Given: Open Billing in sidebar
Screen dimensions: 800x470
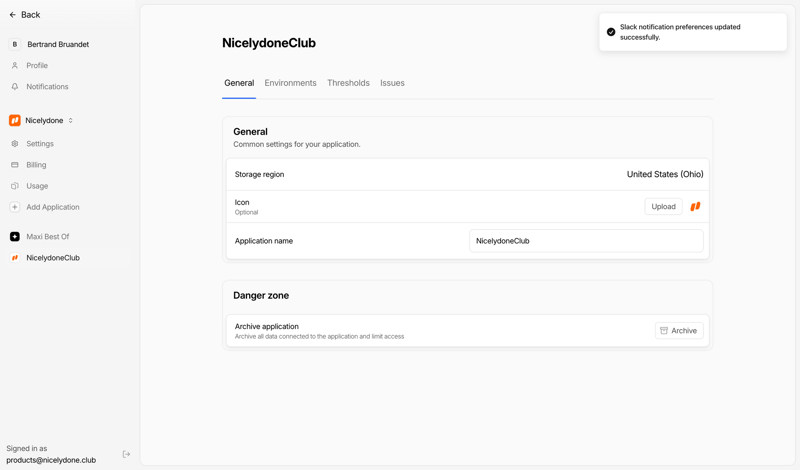Looking at the screenshot, I should tap(36, 165).
